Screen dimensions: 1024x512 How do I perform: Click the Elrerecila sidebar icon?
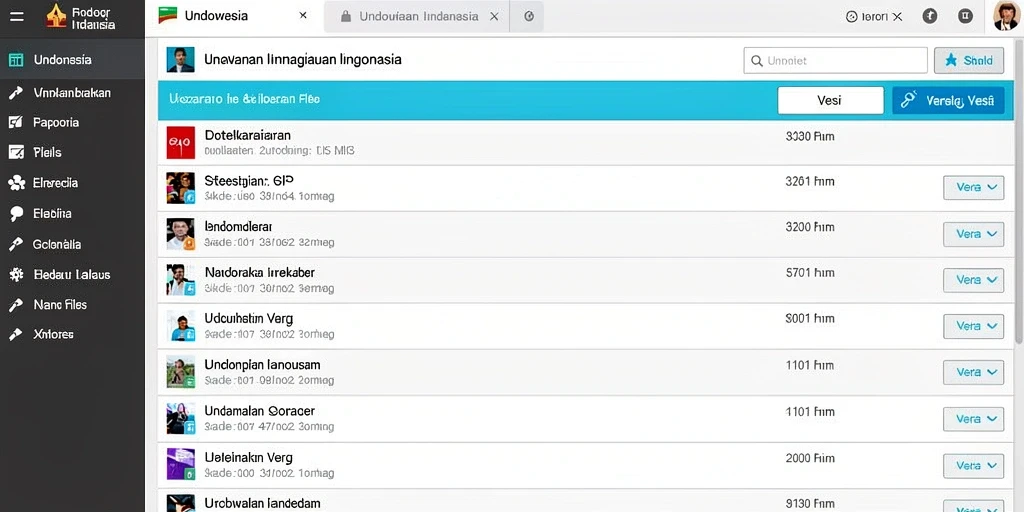click(x=16, y=183)
